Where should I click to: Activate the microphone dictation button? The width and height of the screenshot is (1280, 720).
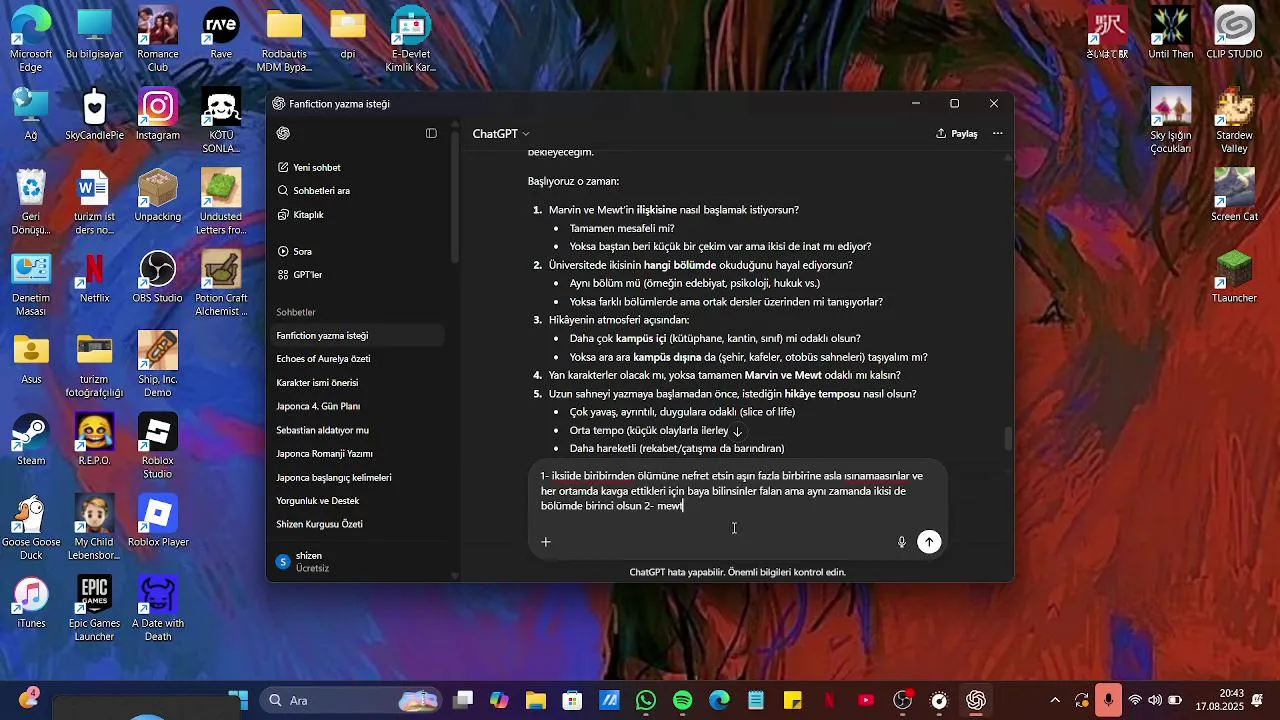coord(901,542)
